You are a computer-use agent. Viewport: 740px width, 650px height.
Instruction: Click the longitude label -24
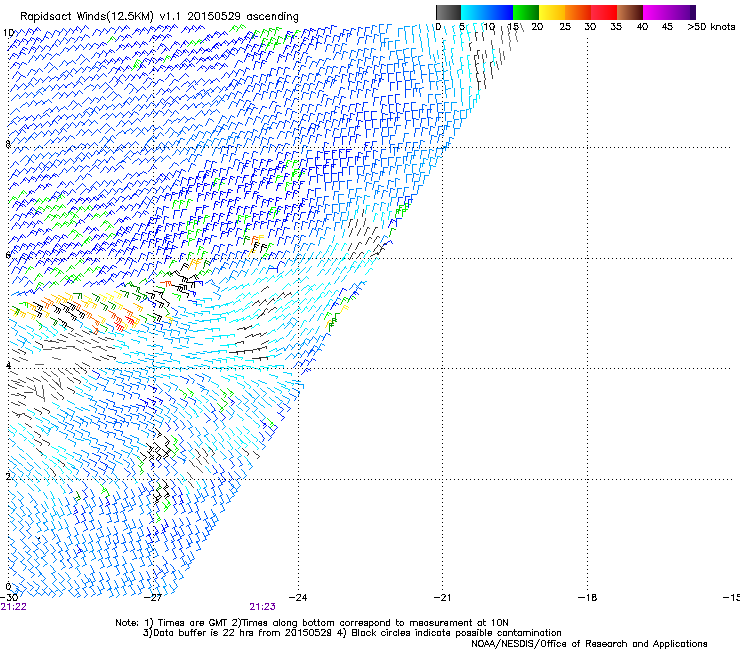click(x=298, y=598)
